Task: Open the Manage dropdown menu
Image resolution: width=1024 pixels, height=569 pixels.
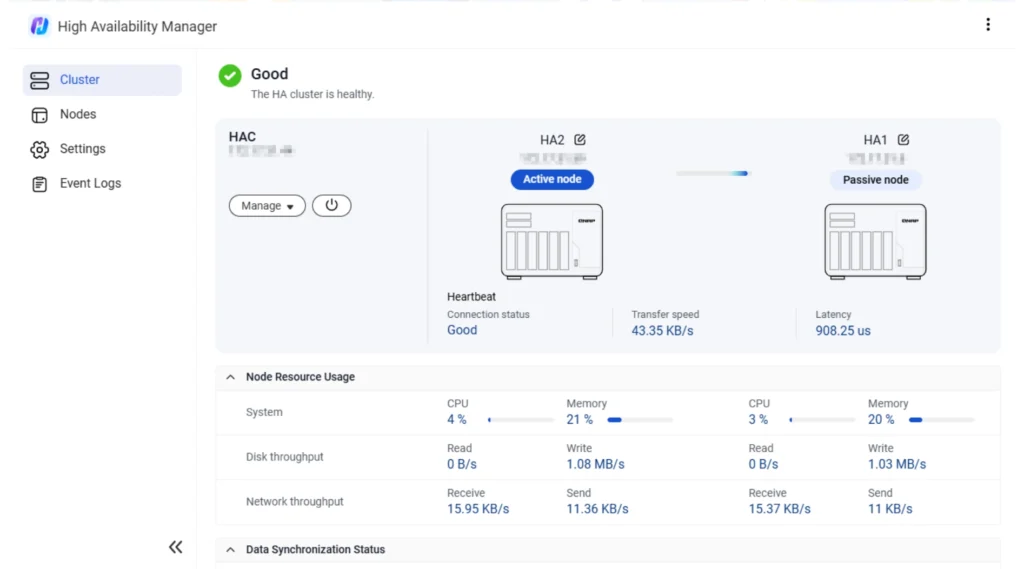Action: pyautogui.click(x=267, y=206)
